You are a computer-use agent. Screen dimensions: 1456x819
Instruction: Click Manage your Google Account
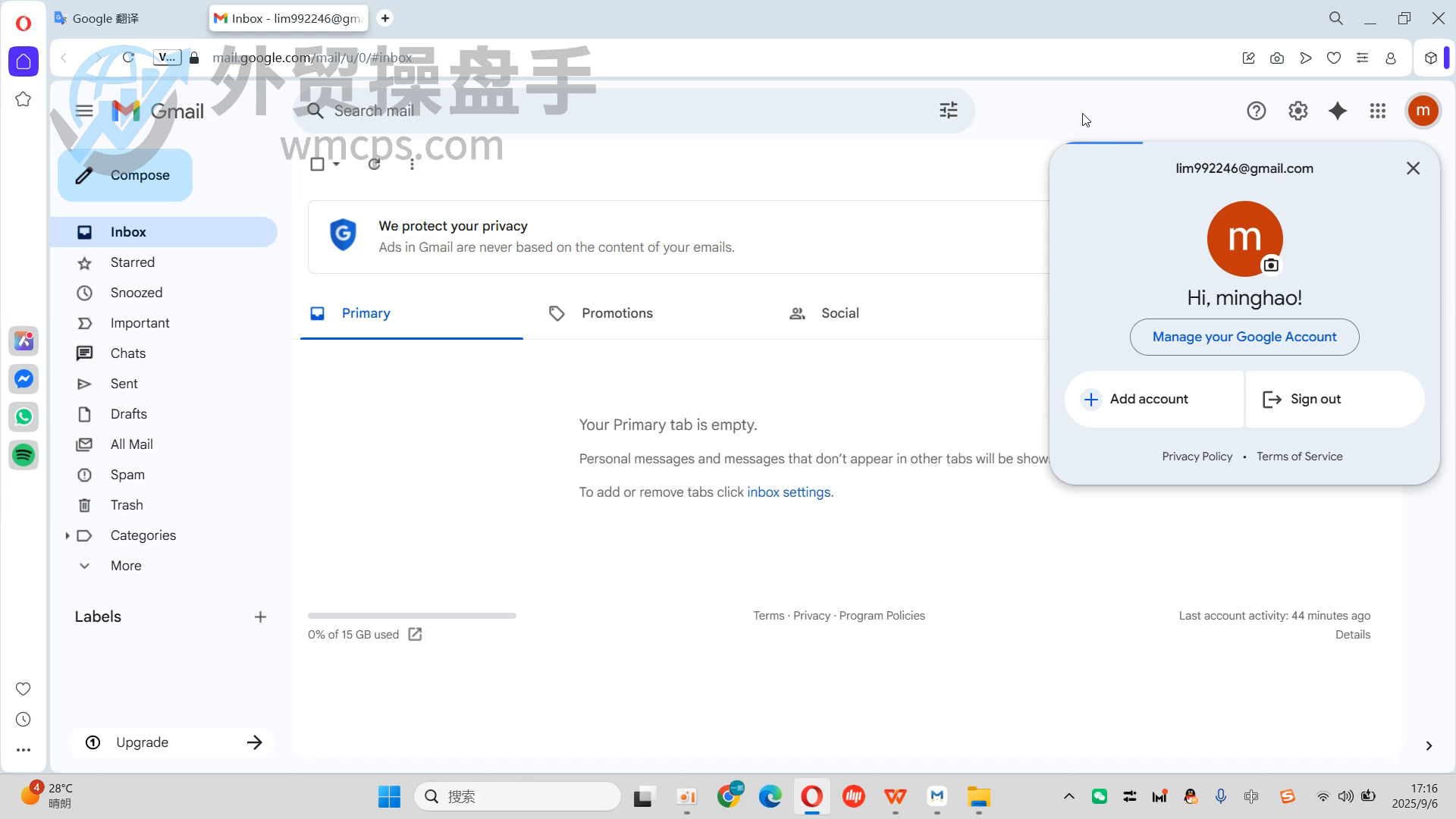point(1244,337)
